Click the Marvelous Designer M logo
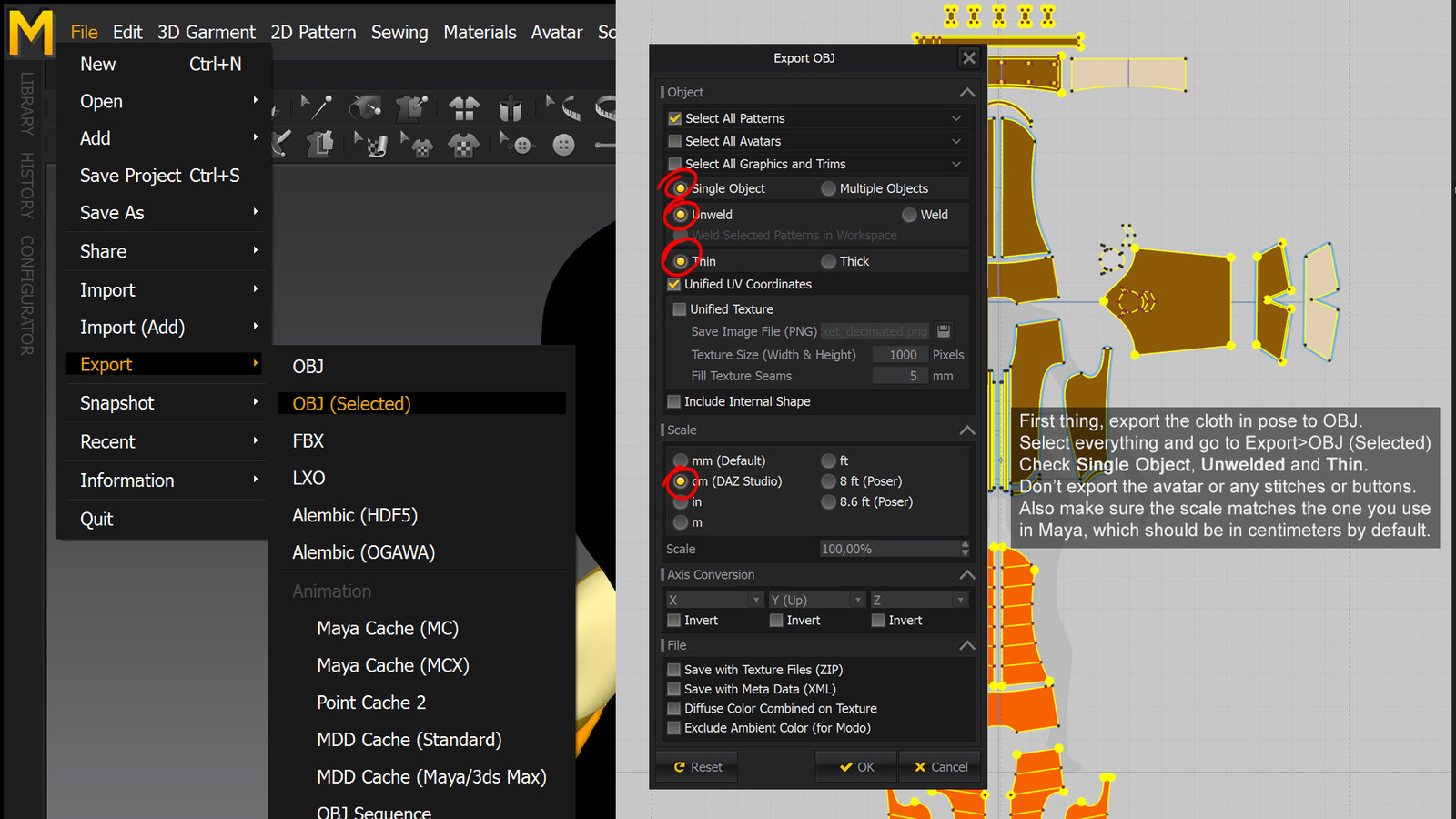 (x=31, y=32)
